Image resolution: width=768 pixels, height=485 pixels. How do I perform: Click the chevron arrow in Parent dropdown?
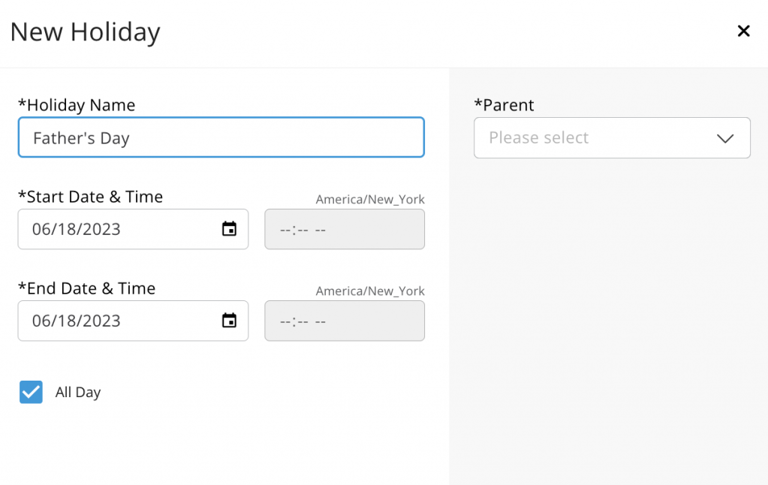725,138
